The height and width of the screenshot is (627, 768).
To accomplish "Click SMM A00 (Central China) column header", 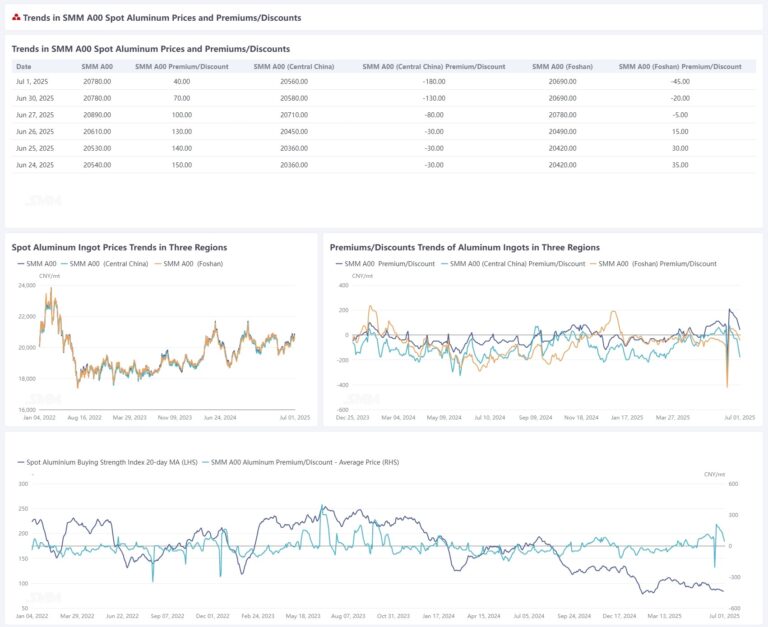I will 294,67.
